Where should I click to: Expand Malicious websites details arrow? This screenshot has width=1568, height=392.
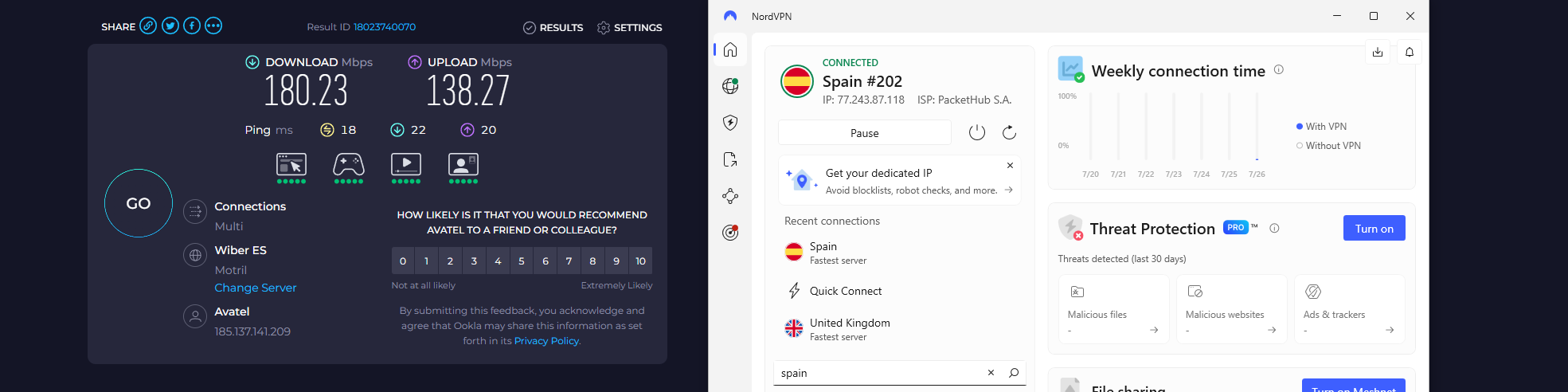coord(1272,330)
